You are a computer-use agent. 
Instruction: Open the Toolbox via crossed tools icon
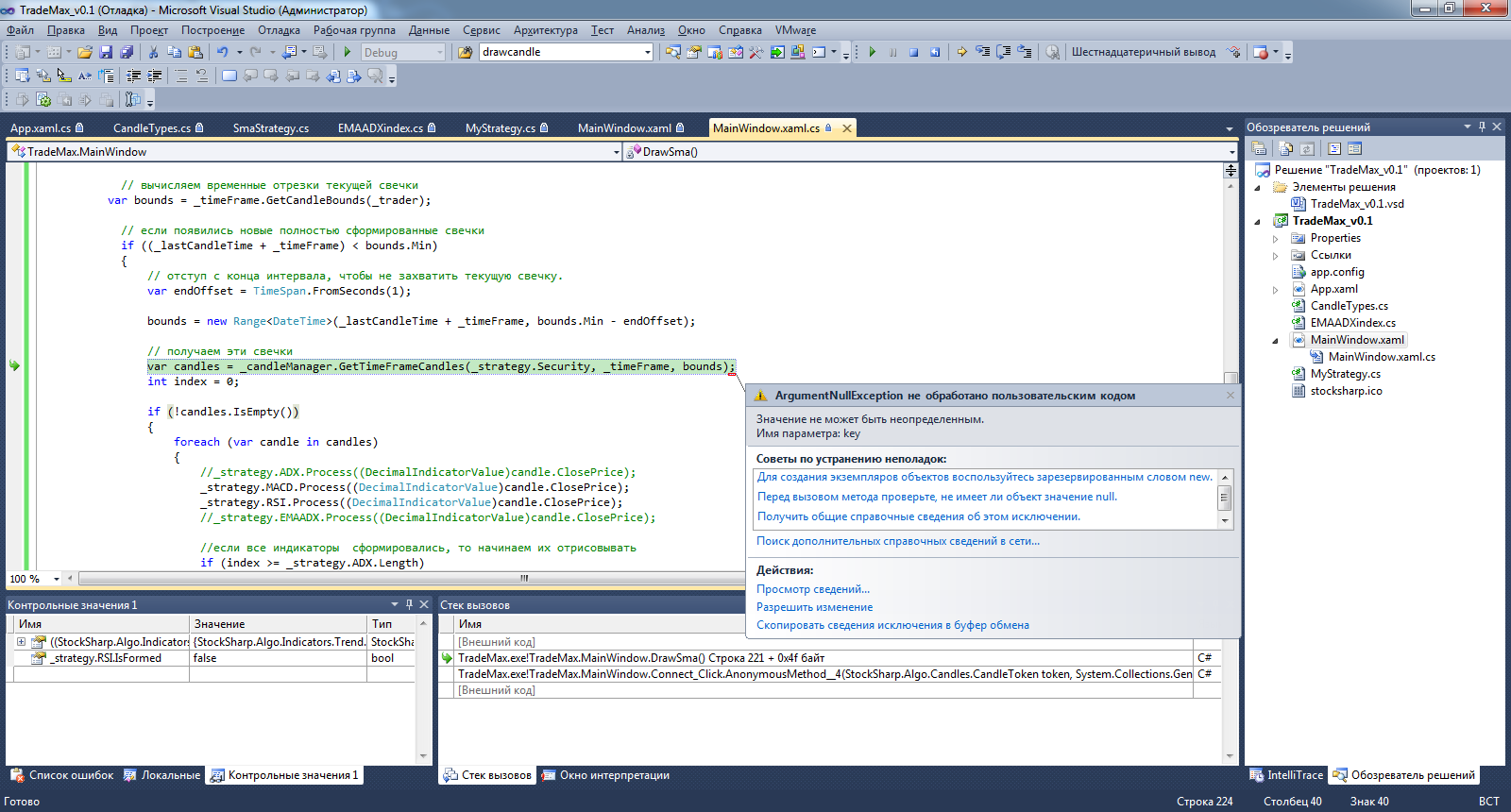coord(756,52)
